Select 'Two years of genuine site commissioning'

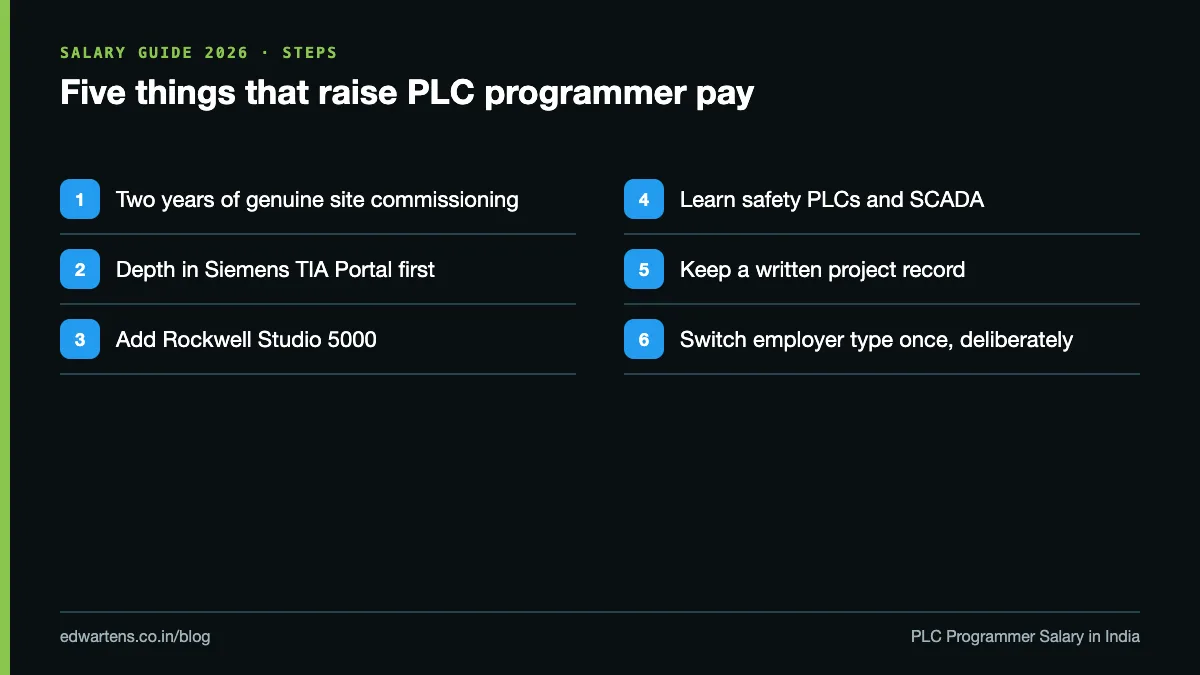pyautogui.click(x=317, y=200)
